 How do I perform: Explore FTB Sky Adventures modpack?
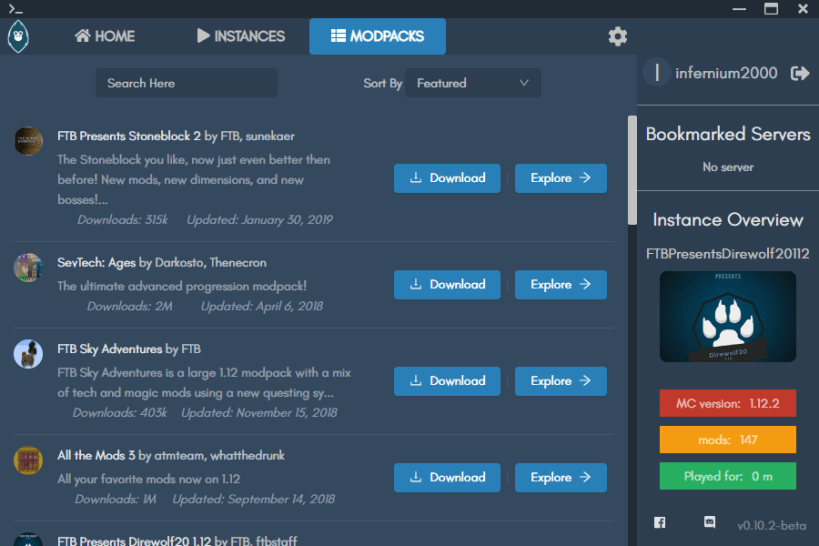(560, 381)
